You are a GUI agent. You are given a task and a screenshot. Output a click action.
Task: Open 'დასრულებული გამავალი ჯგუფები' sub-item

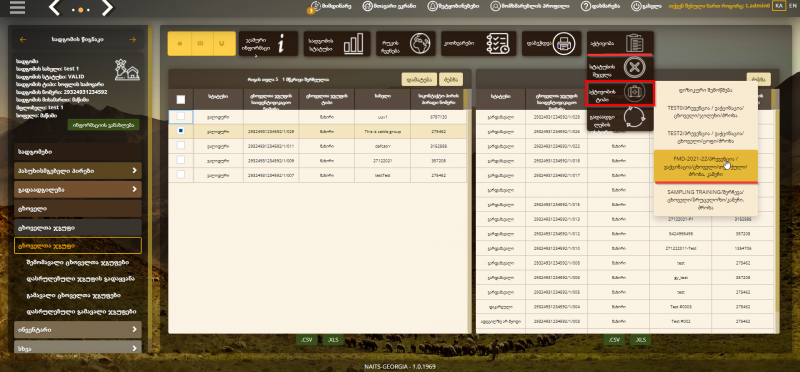coord(81,312)
